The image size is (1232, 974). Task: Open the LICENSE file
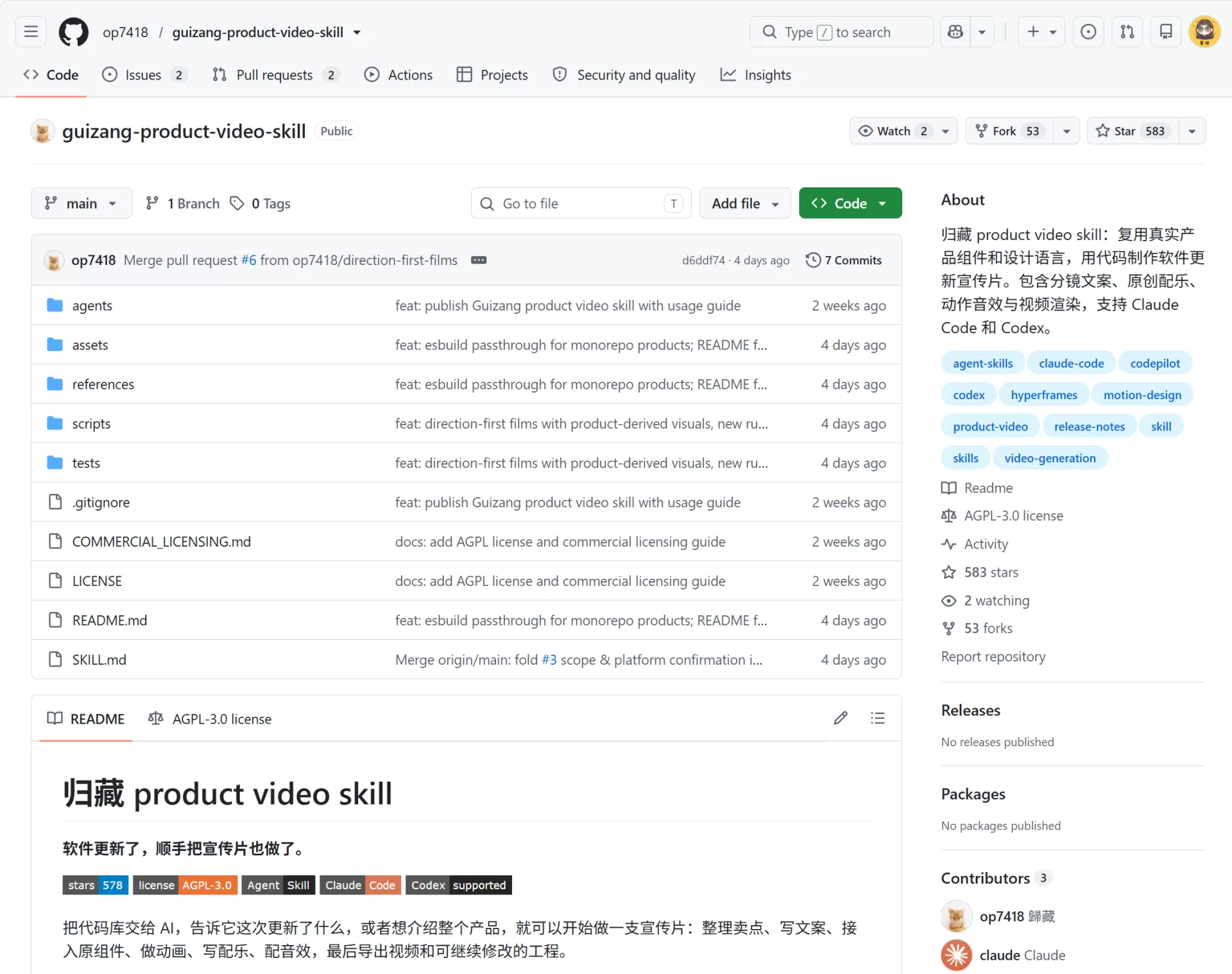pyautogui.click(x=97, y=581)
